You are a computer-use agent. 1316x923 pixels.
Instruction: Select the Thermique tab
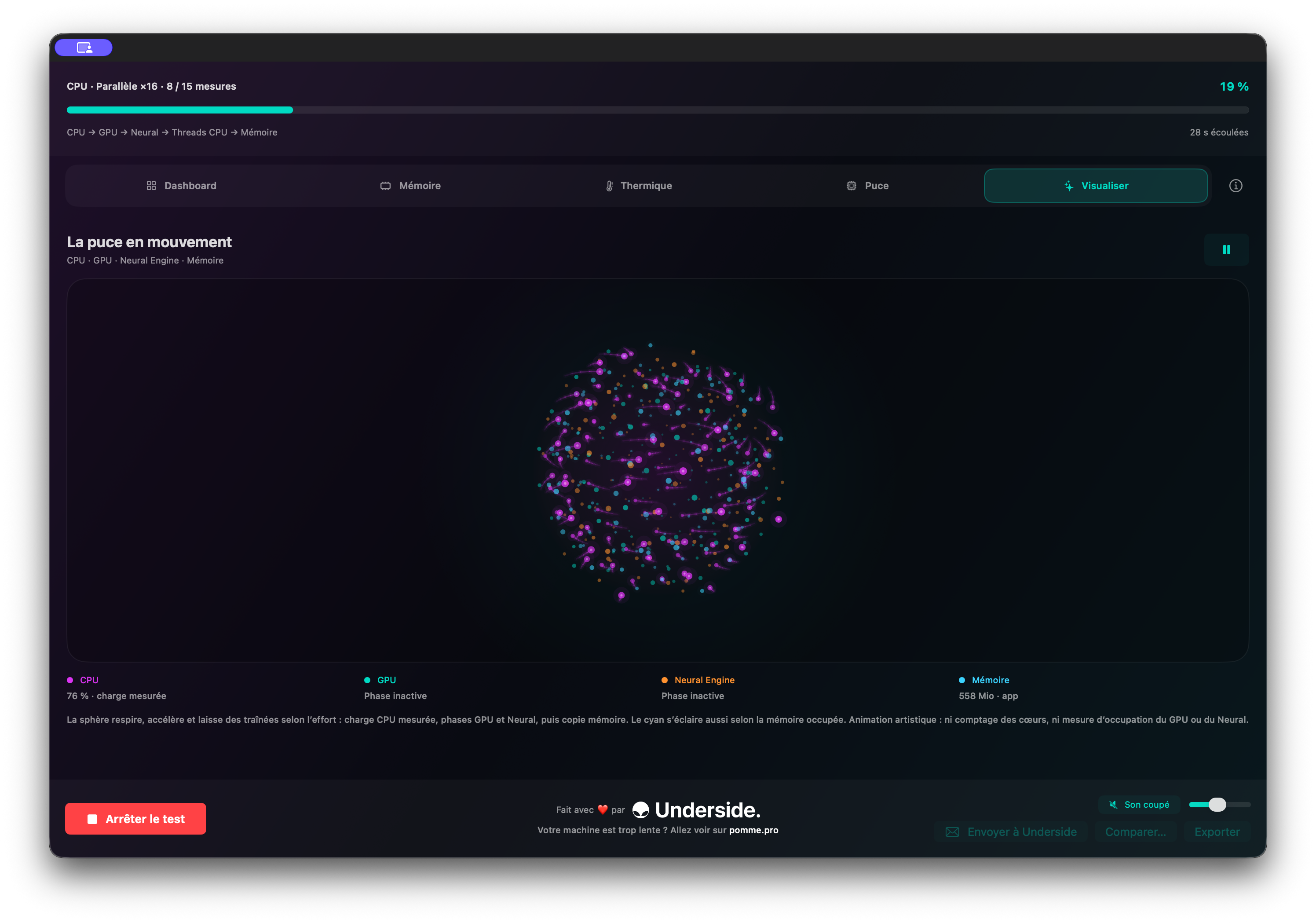click(639, 186)
